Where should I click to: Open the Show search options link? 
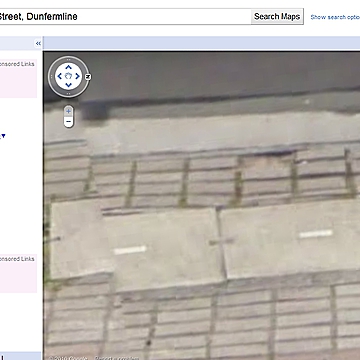coord(335,17)
